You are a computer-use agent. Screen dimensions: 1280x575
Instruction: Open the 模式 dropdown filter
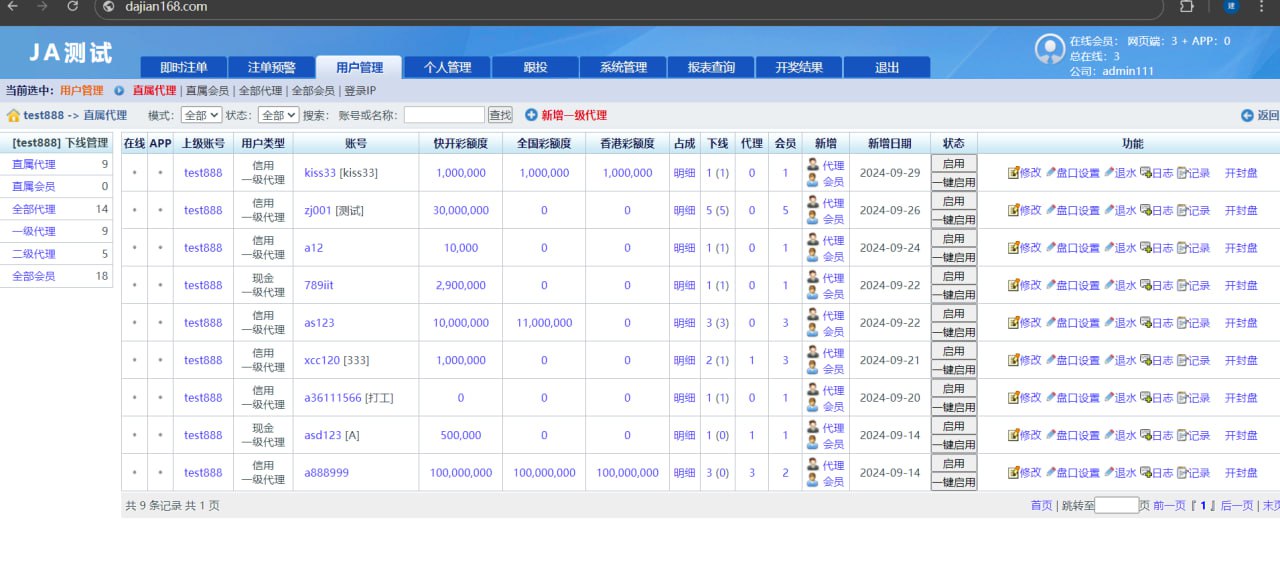click(x=201, y=116)
